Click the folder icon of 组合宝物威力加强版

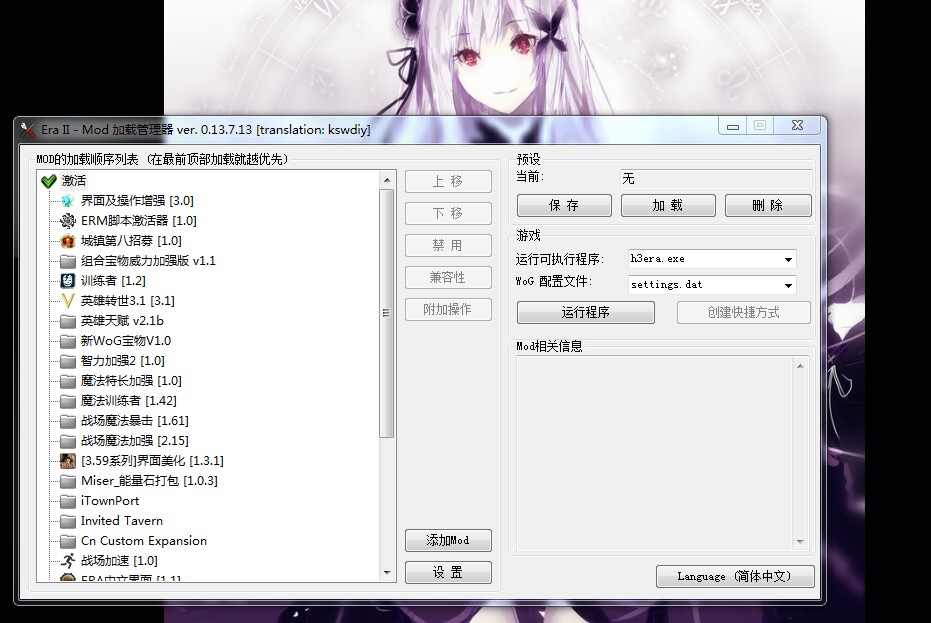point(68,261)
